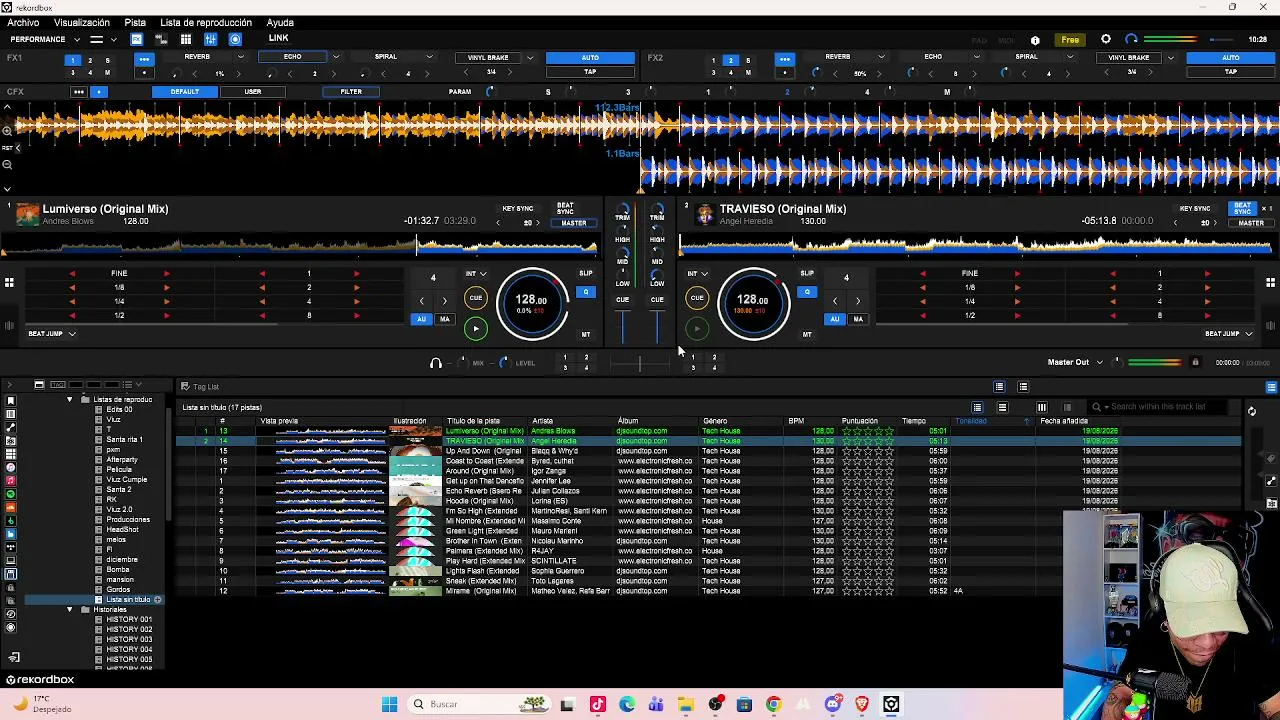Enable MT master tempo on deck 2
This screenshot has height=720, width=1280.
807,334
